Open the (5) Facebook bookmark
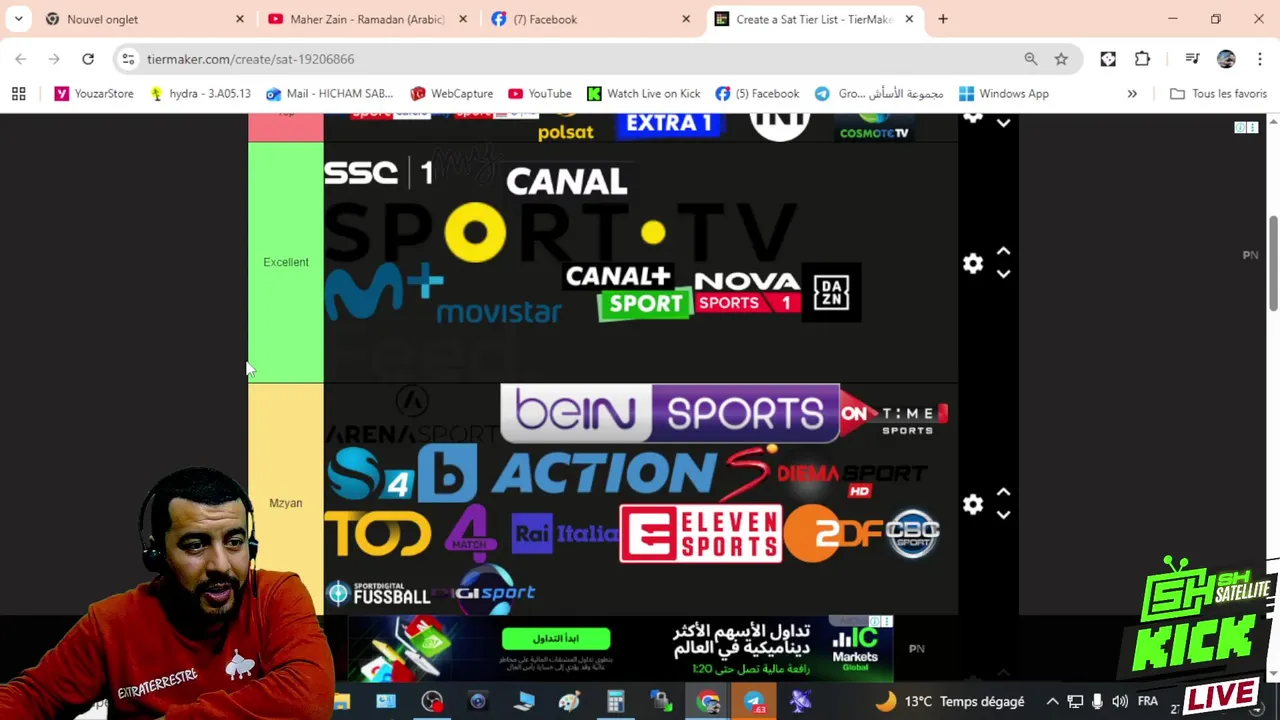The height and width of the screenshot is (720, 1280). [758, 94]
